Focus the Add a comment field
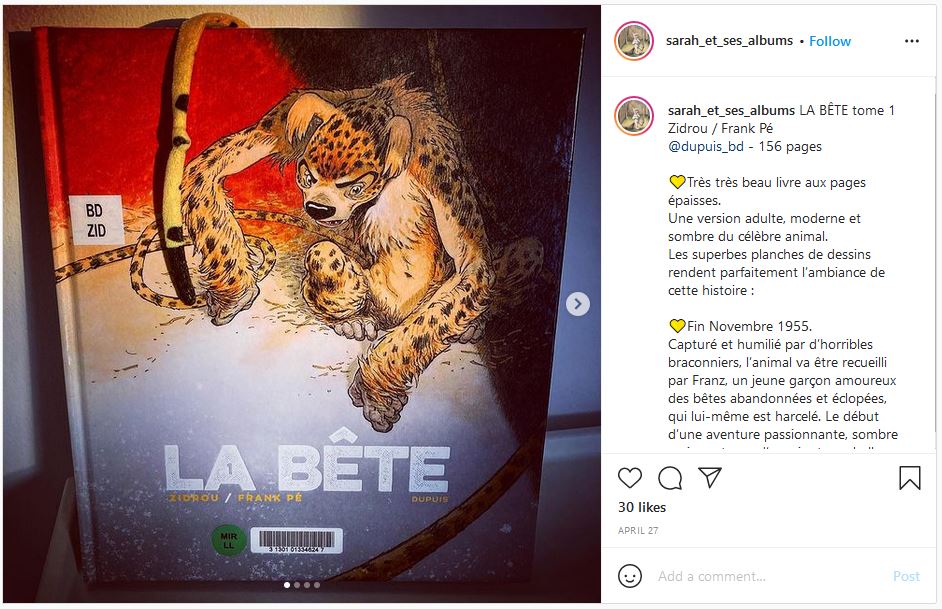Viewport: 942px width, 609px height. point(769,577)
